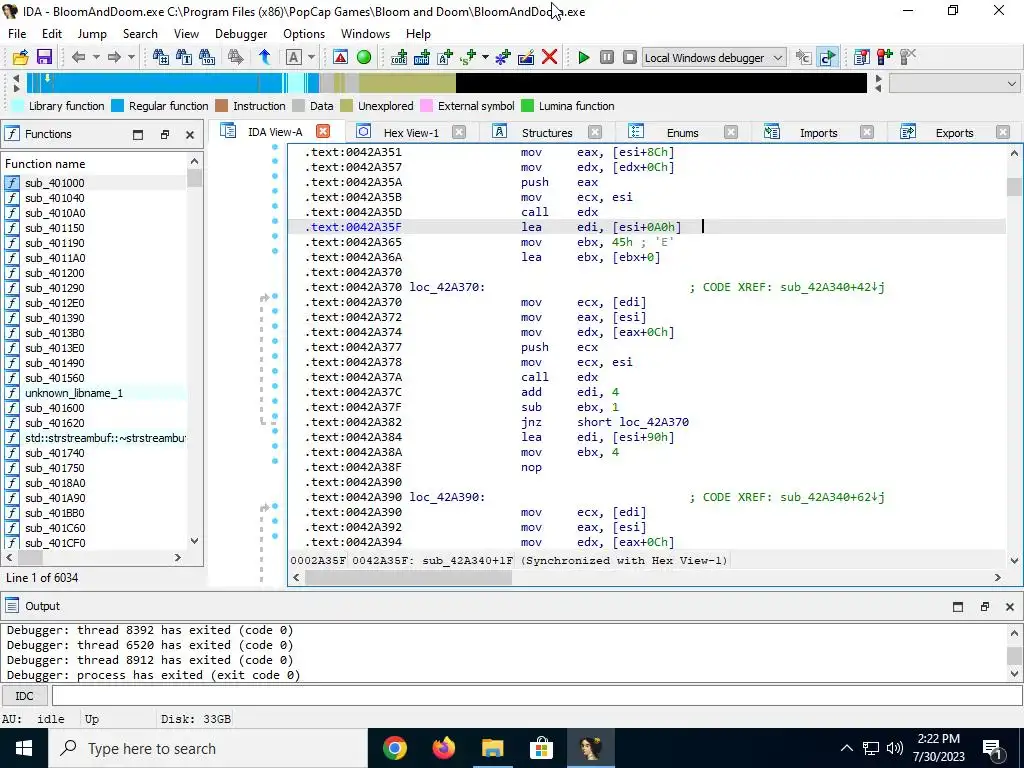
Task: Click the document with red pin toolbar icon
Action: 861,57
